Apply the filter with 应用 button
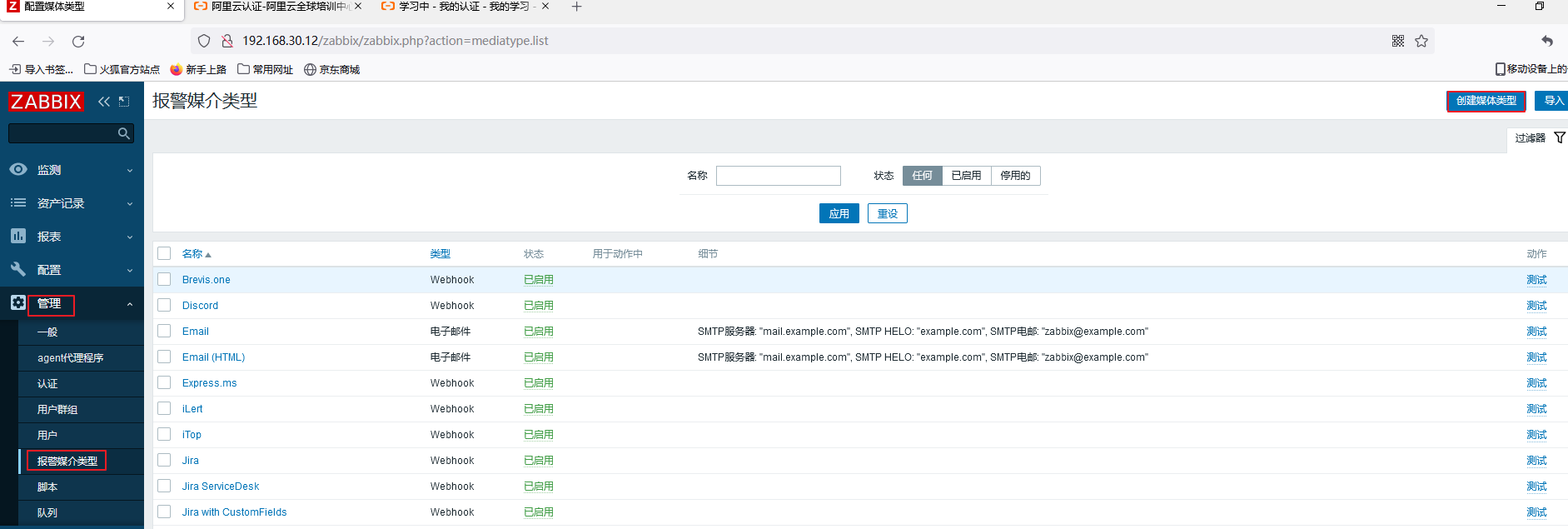 (839, 213)
